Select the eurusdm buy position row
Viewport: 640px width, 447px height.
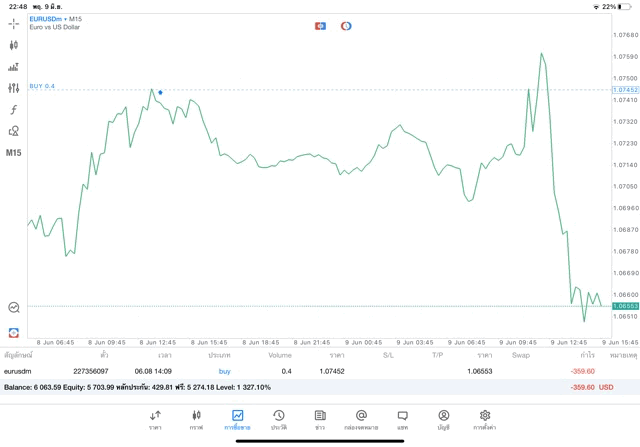coord(300,371)
